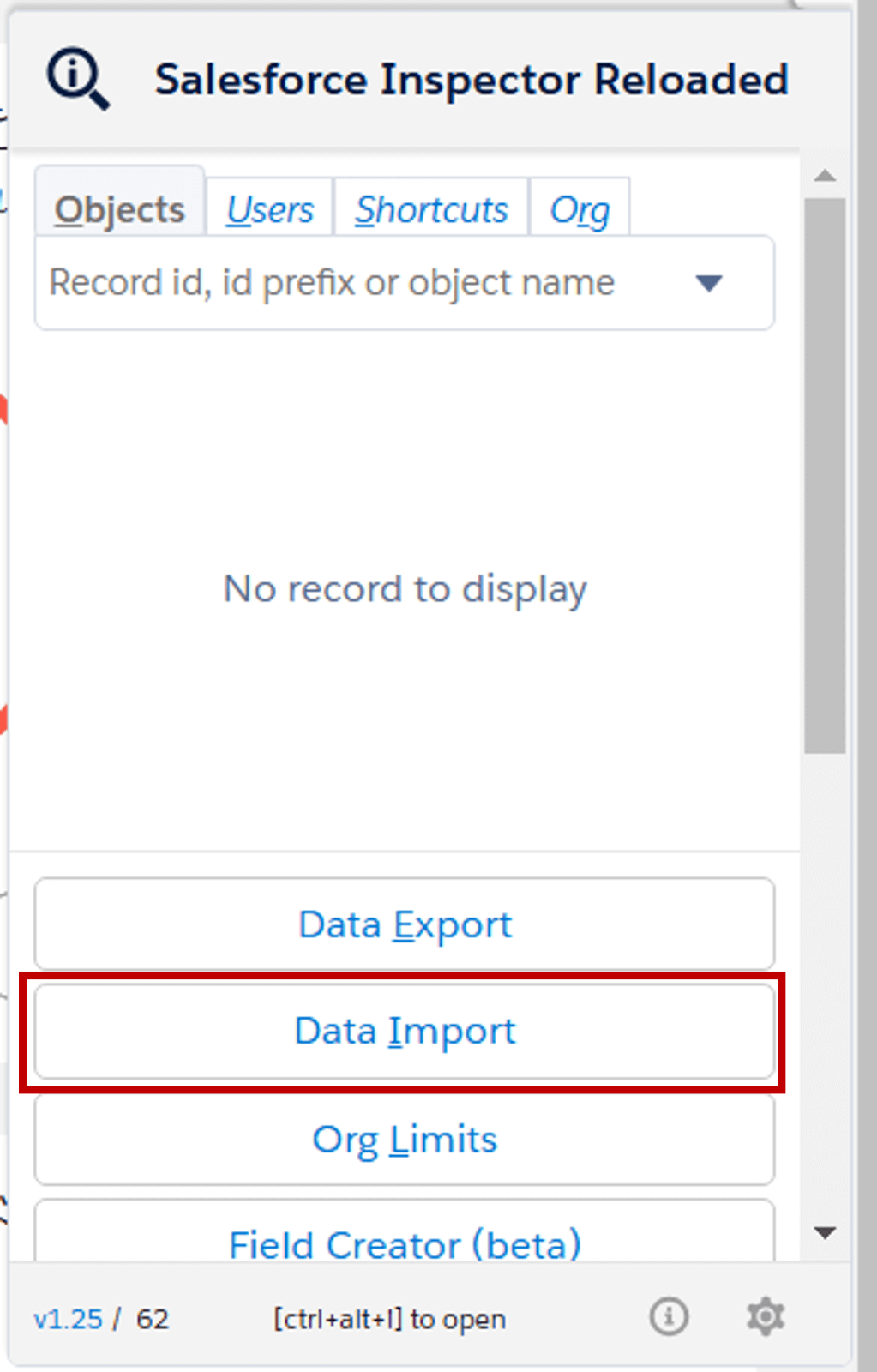This screenshot has width=877, height=1372.
Task: Open extension settings via the gear icon
Action: click(x=764, y=1317)
